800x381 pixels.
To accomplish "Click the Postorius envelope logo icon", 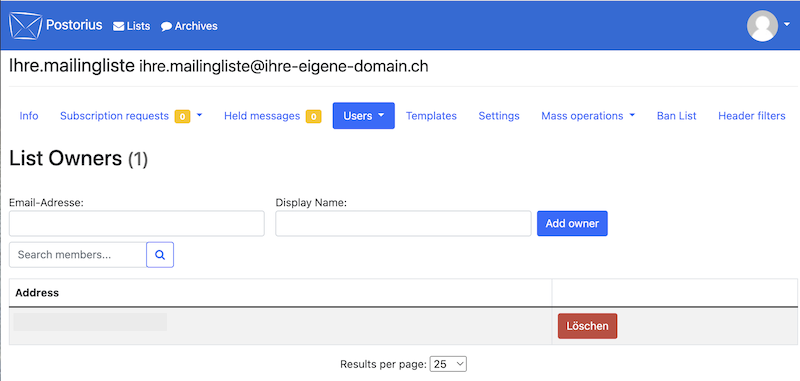I will pyautogui.click(x=25, y=26).
